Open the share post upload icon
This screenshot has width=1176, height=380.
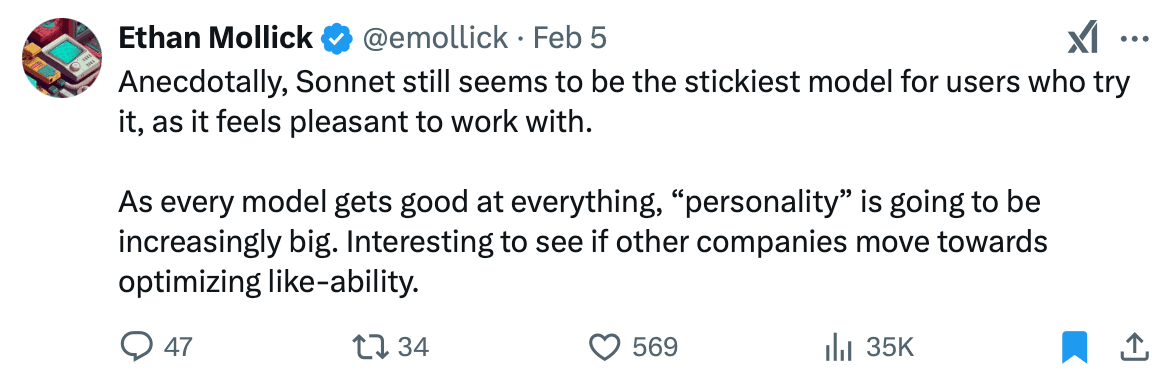[x=1134, y=346]
